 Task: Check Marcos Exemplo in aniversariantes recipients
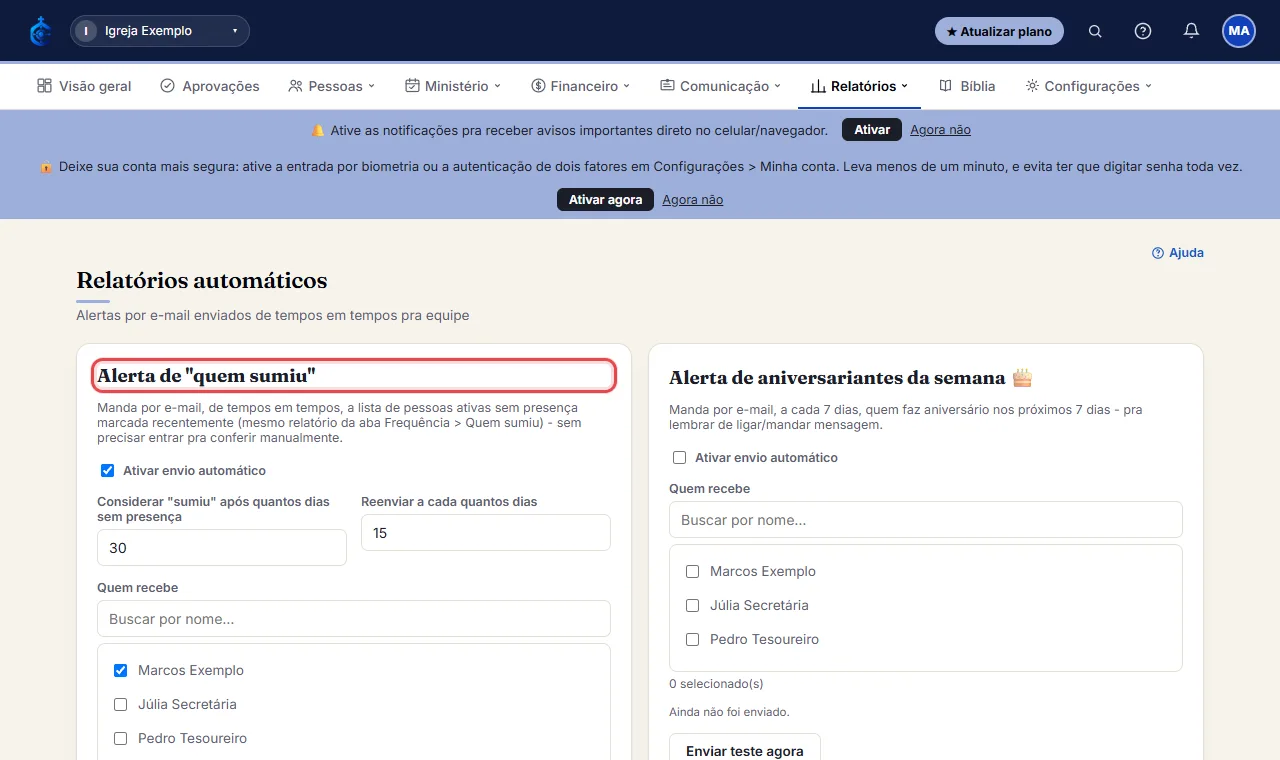pyautogui.click(x=692, y=571)
